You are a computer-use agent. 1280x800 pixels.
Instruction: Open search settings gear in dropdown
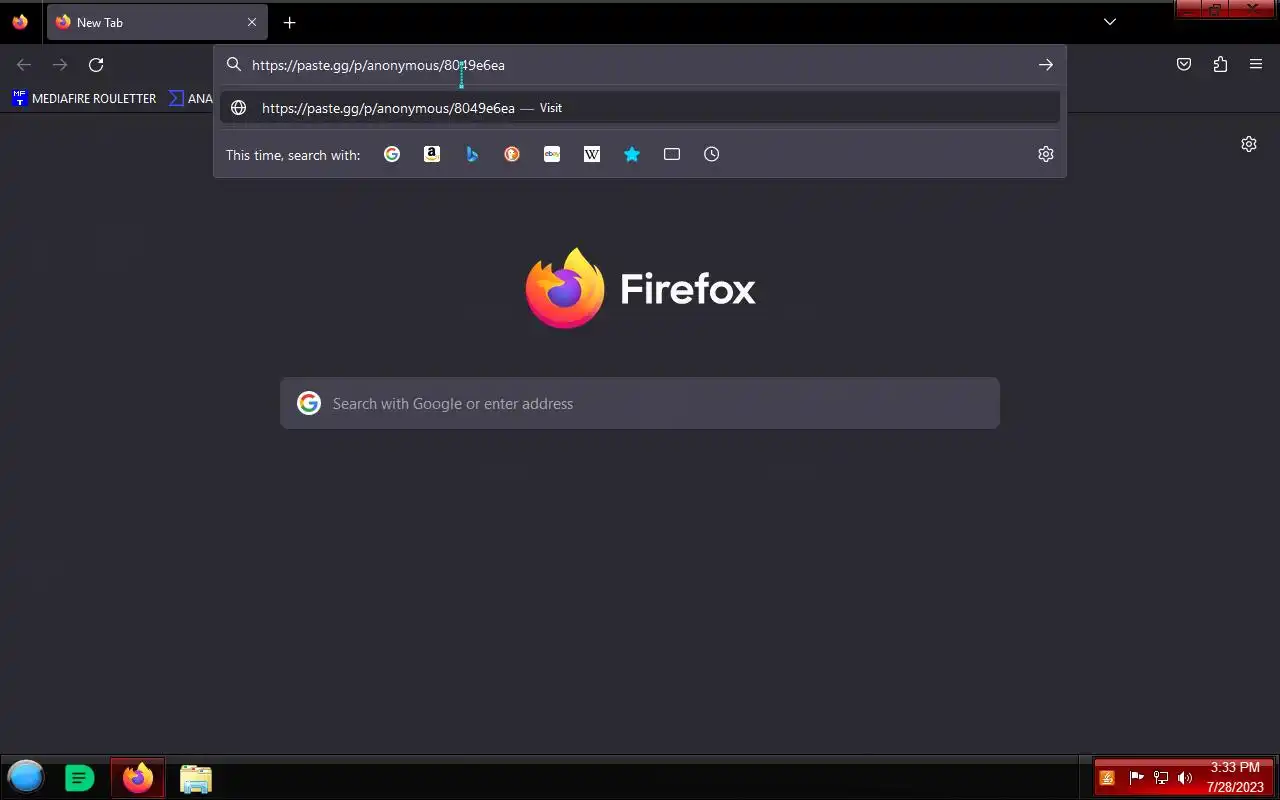coord(1046,154)
